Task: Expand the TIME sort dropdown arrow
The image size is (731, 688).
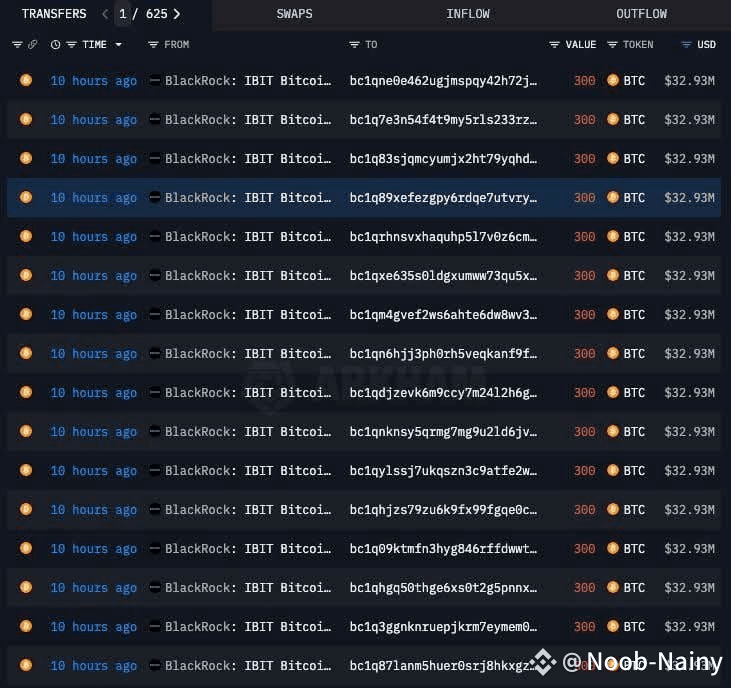Action: (118, 45)
